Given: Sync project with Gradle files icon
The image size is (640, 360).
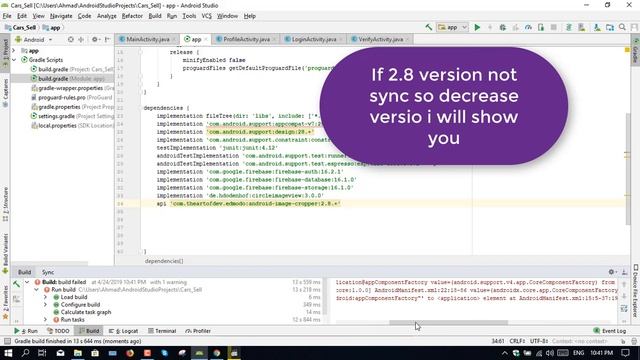Looking at the screenshot, I should (x=569, y=27).
